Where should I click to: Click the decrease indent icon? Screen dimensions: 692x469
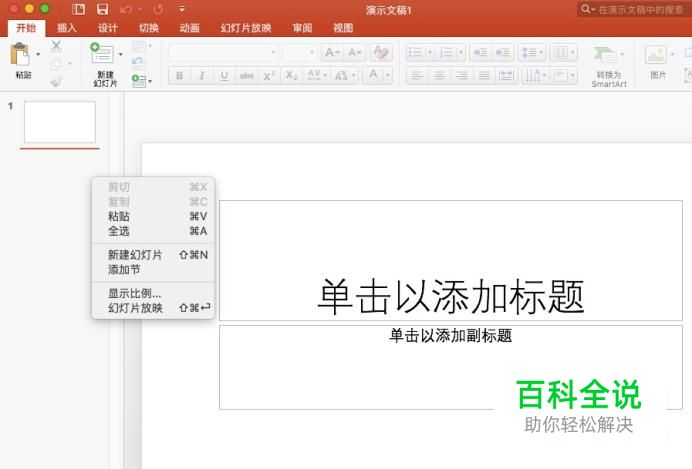(x=480, y=53)
